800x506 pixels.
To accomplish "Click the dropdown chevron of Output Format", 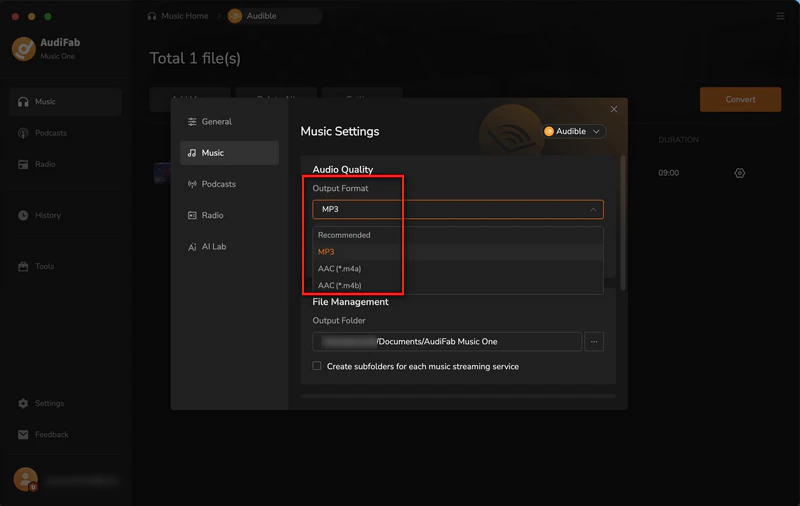I will point(593,210).
